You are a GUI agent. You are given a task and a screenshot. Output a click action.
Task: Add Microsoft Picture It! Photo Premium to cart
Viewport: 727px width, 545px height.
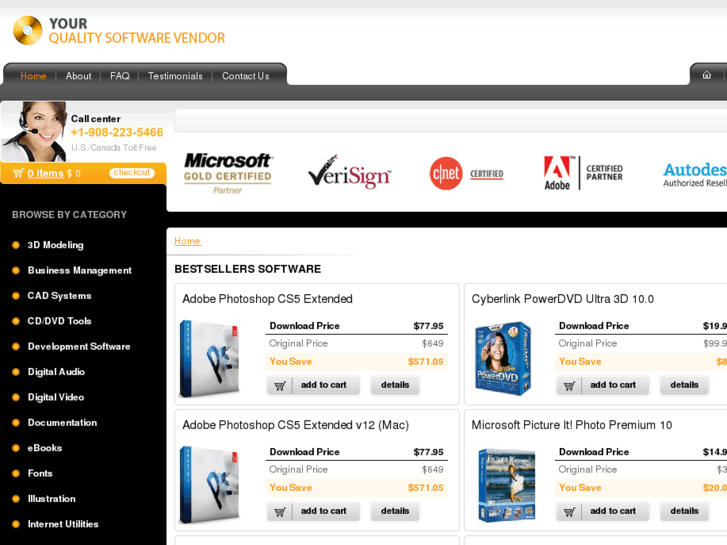603,511
